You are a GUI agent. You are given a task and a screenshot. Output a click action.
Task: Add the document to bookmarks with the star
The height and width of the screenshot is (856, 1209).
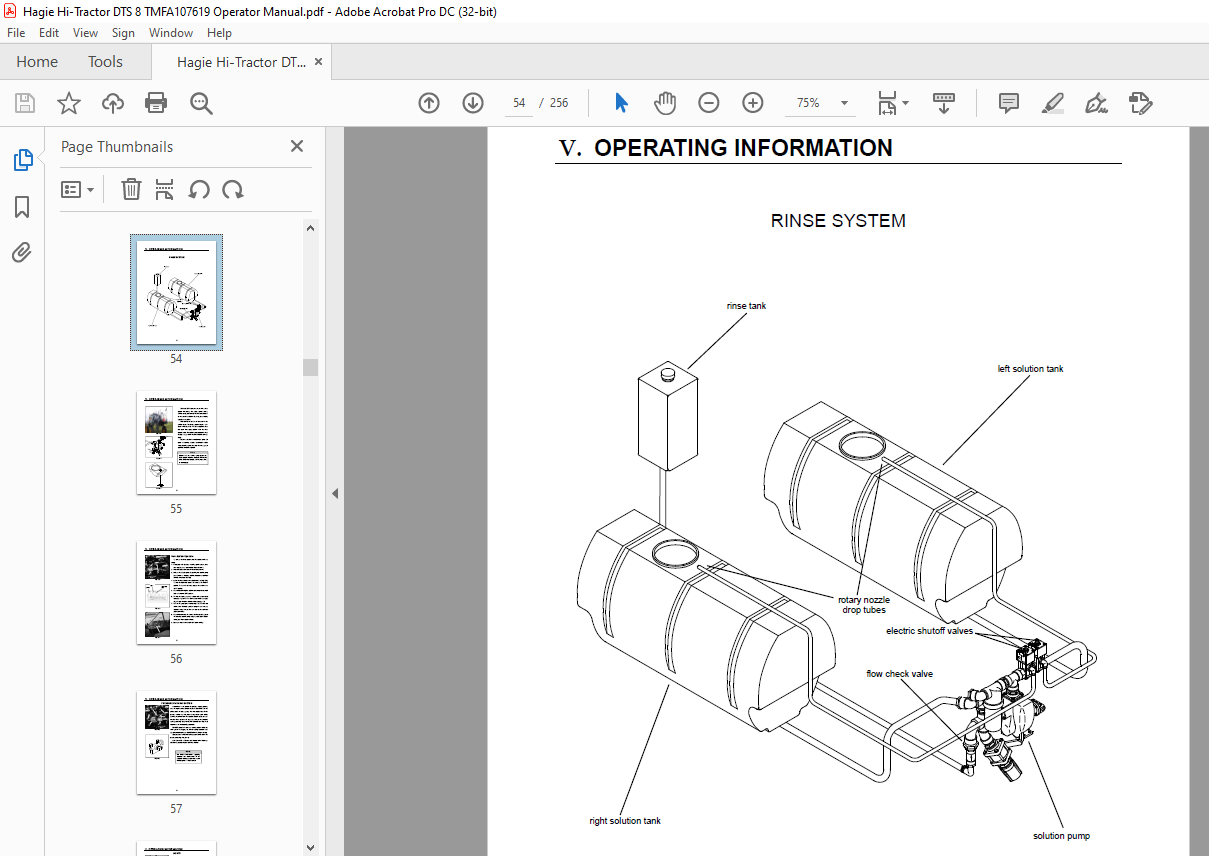(x=69, y=103)
